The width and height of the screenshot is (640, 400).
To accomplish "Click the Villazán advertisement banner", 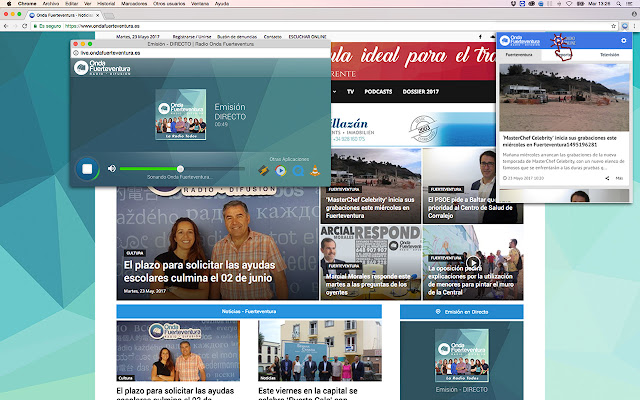I will 413,129.
